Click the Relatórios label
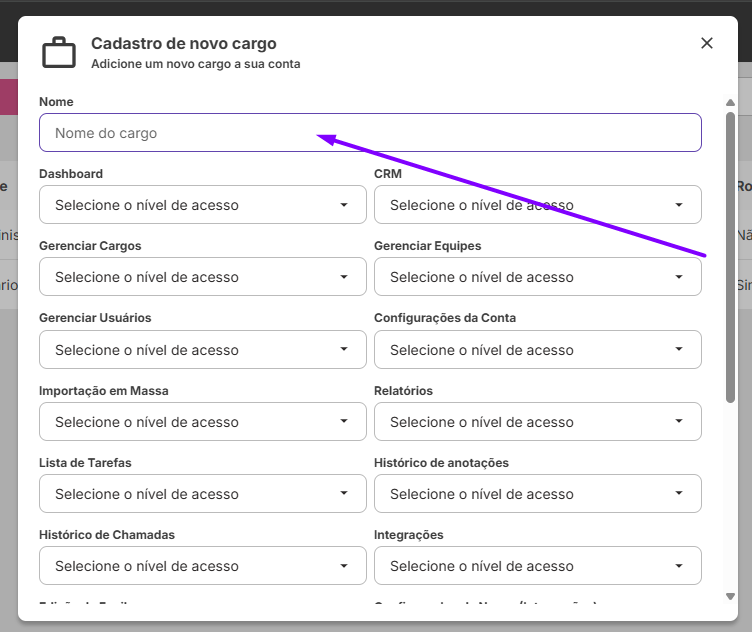The image size is (752, 632). [403, 391]
